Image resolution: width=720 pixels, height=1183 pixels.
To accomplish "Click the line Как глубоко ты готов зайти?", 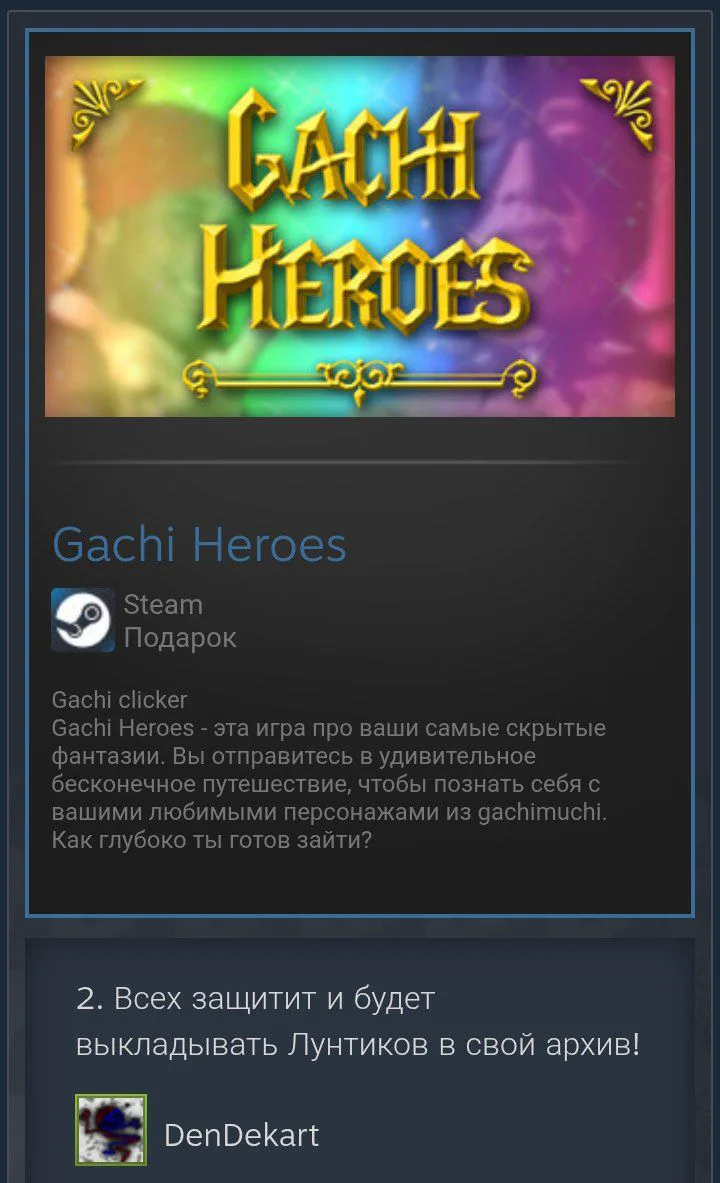I will tap(211, 840).
